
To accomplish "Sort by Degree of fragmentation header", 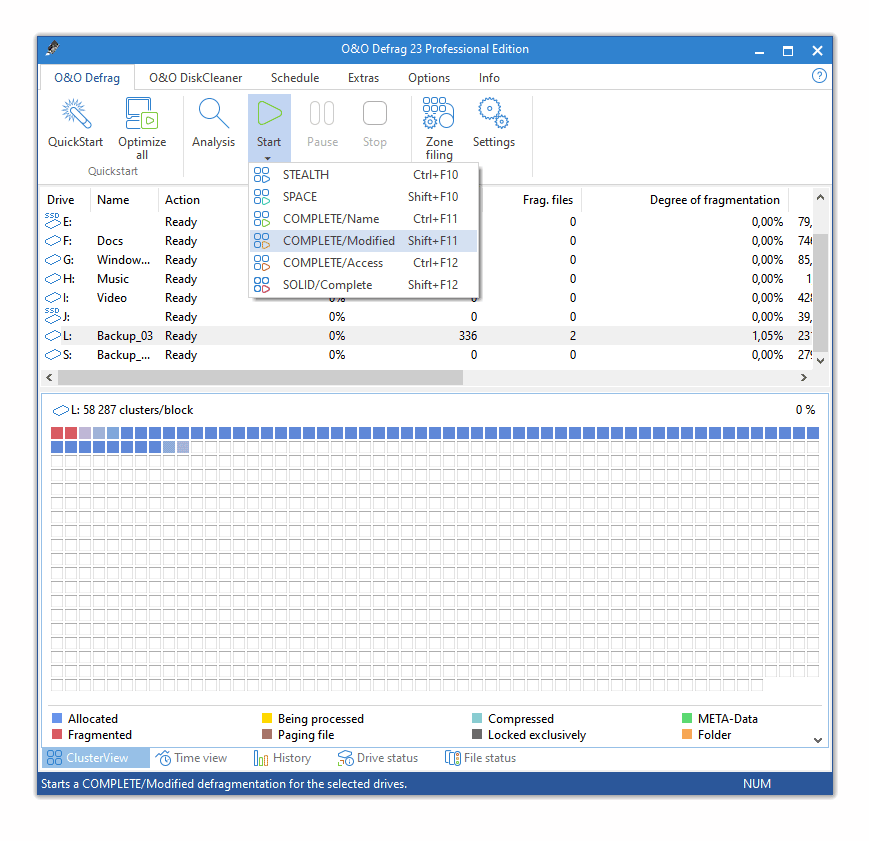I will coord(714,200).
